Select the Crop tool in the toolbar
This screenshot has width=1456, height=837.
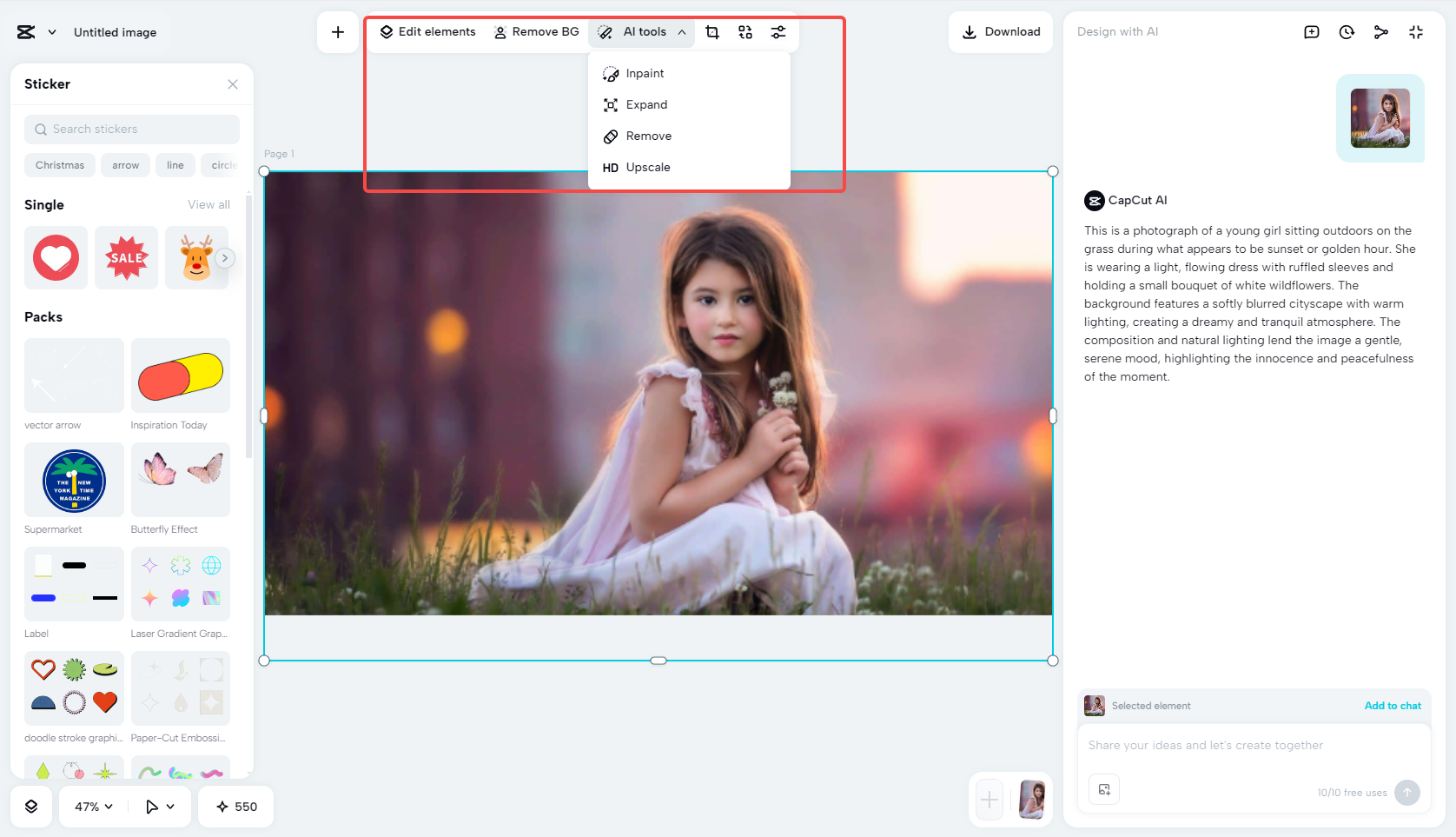[712, 31]
